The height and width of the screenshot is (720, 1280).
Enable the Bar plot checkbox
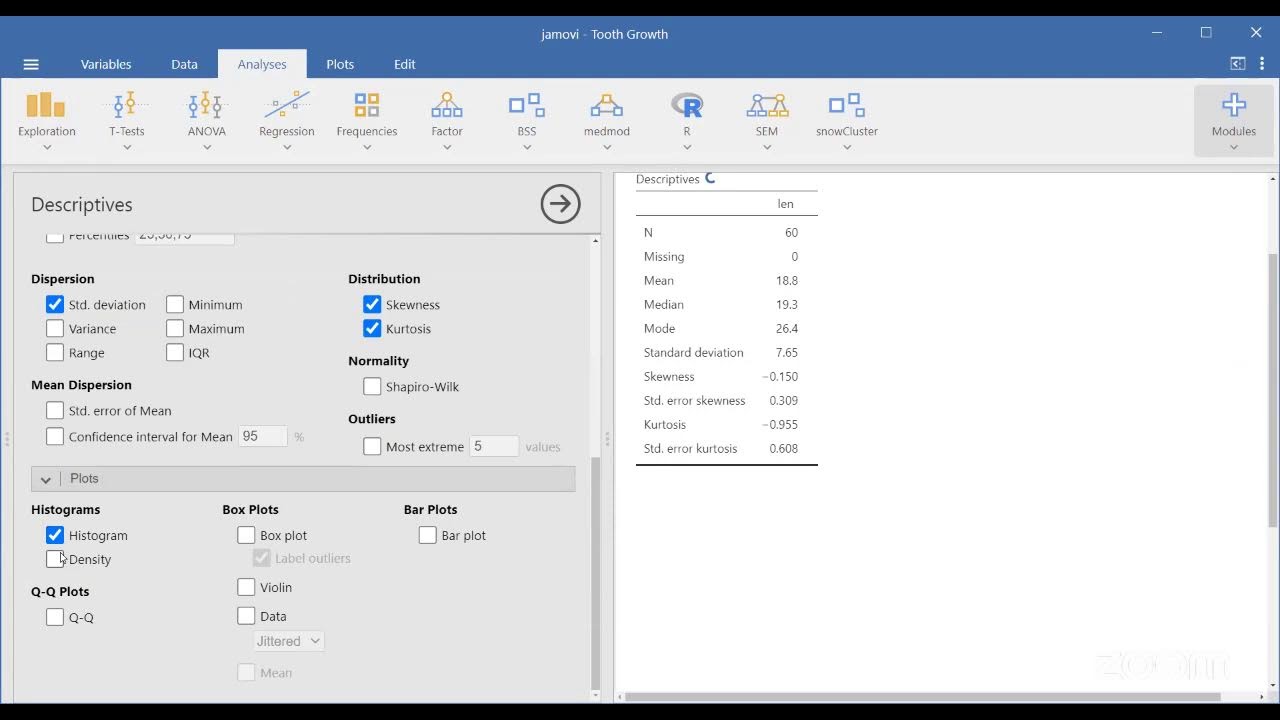428,536
